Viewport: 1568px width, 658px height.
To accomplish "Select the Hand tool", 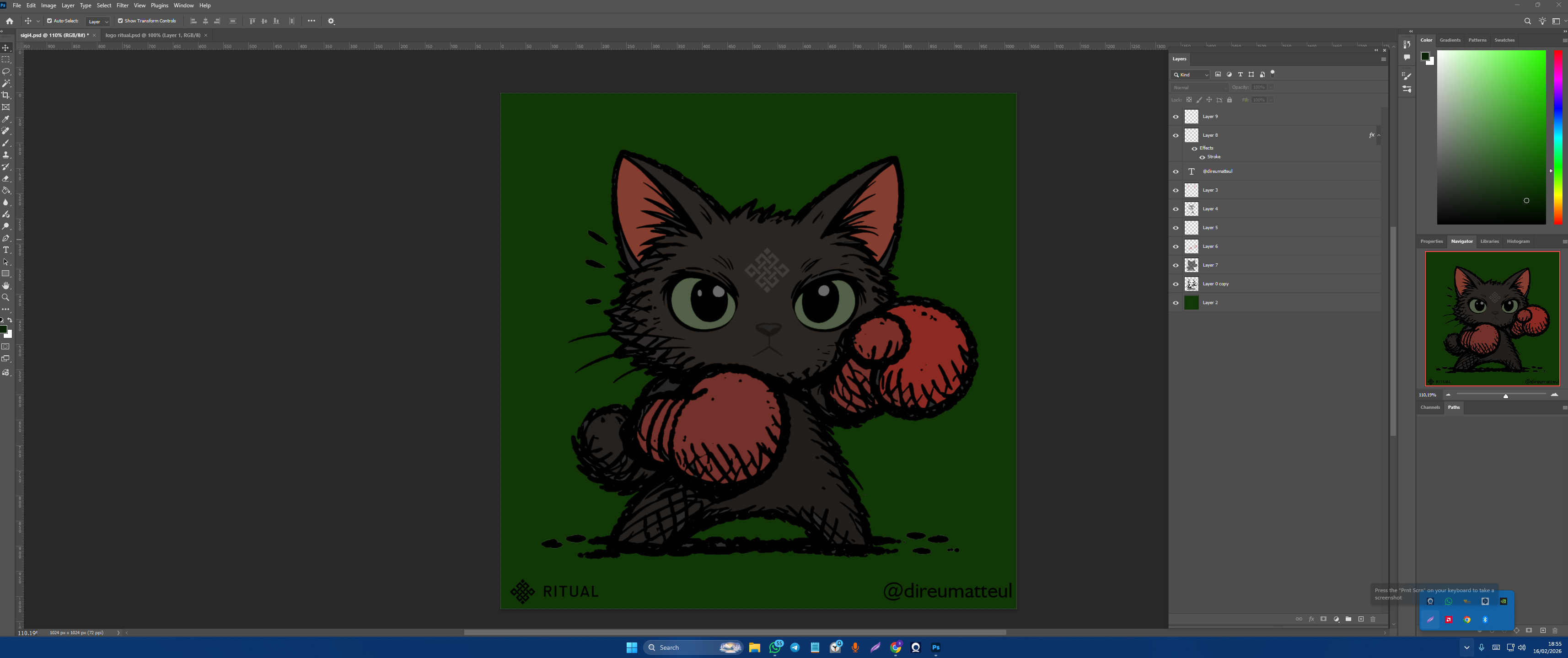I will tap(6, 285).
